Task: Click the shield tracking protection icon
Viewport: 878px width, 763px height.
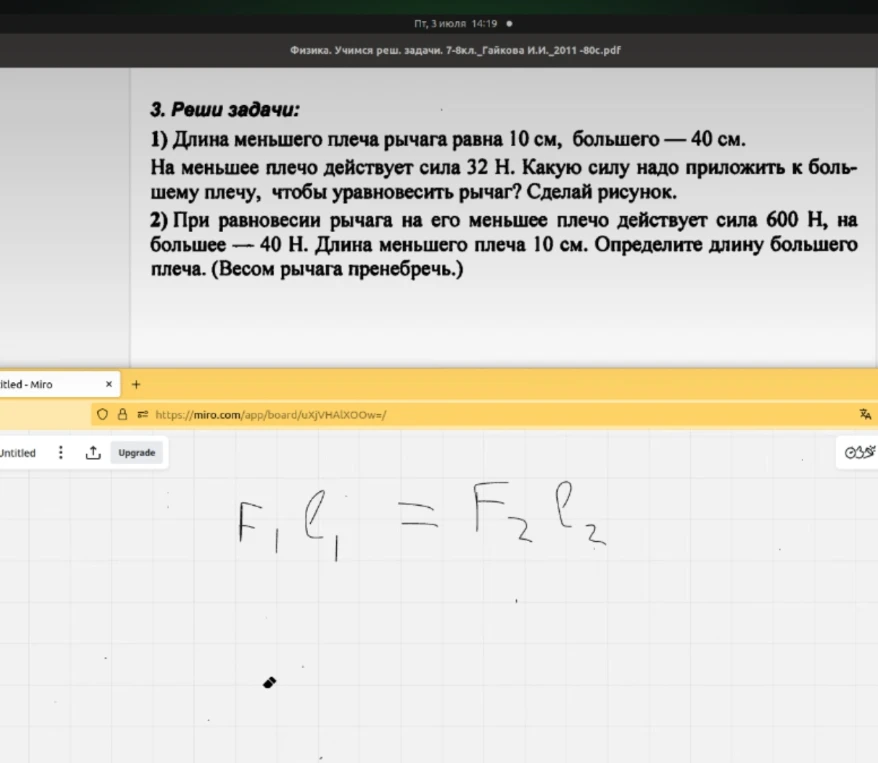Action: (102, 414)
